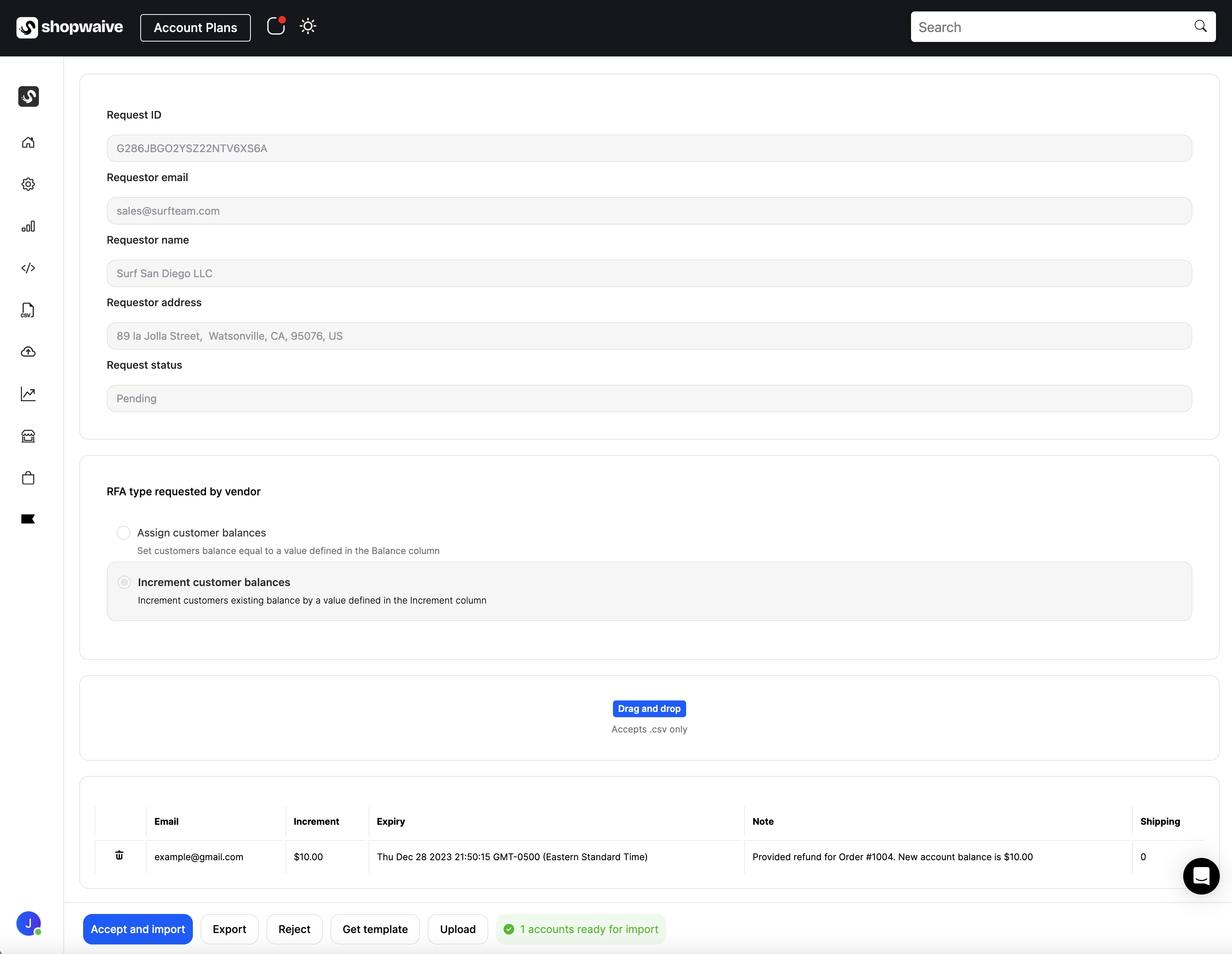Screen dimensions: 1232x954
Task: Select Increment customer balances radio option
Action: point(124,582)
